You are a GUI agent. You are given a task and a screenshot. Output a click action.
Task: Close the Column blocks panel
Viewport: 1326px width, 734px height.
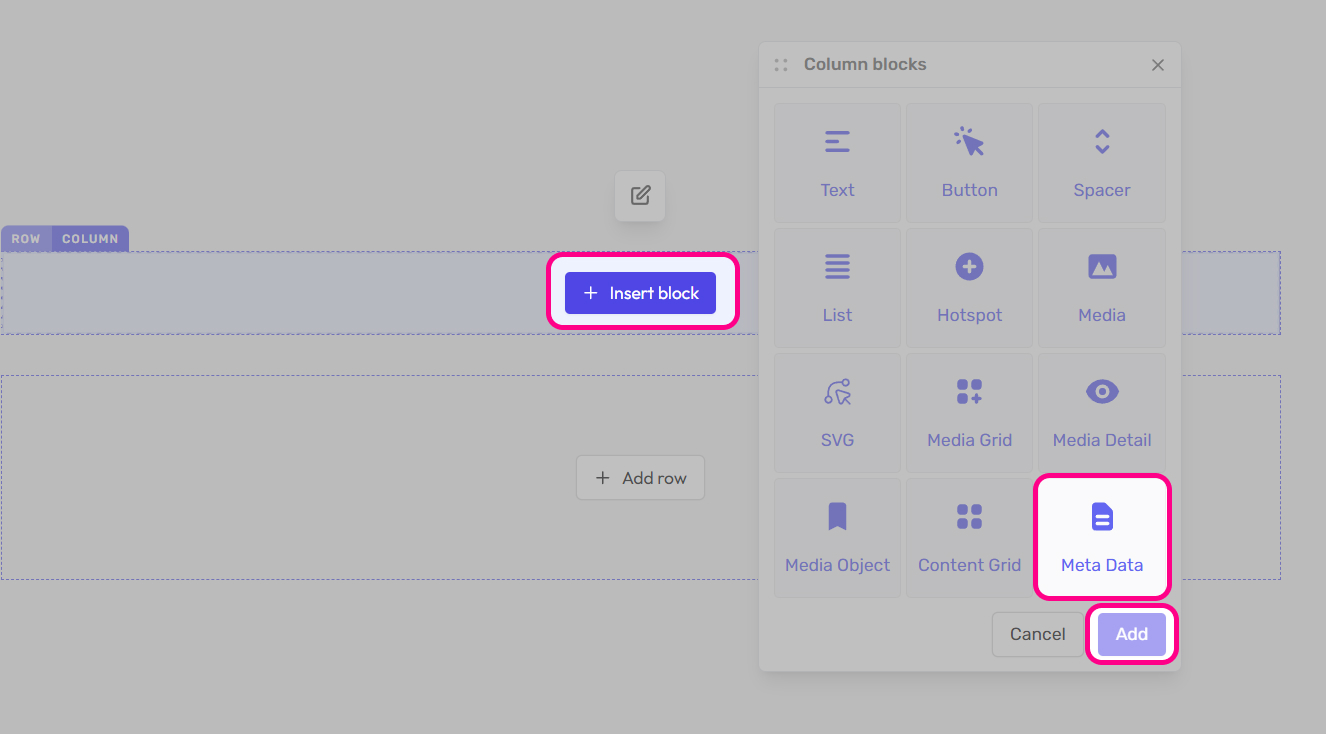[1158, 65]
